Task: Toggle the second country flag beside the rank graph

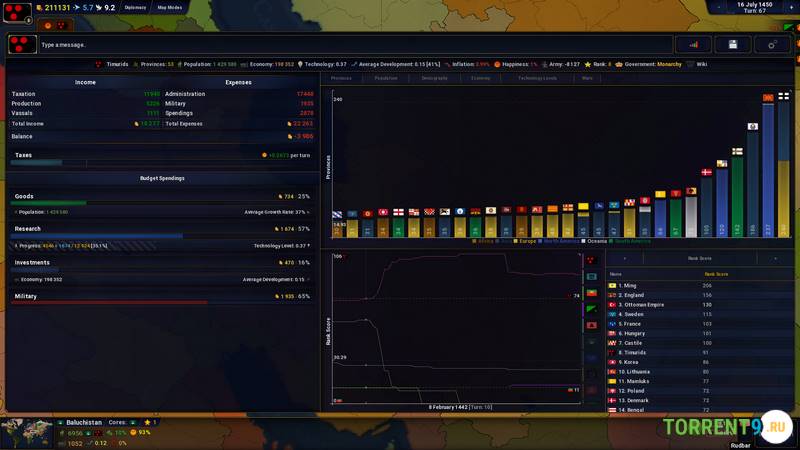Action: tap(591, 293)
